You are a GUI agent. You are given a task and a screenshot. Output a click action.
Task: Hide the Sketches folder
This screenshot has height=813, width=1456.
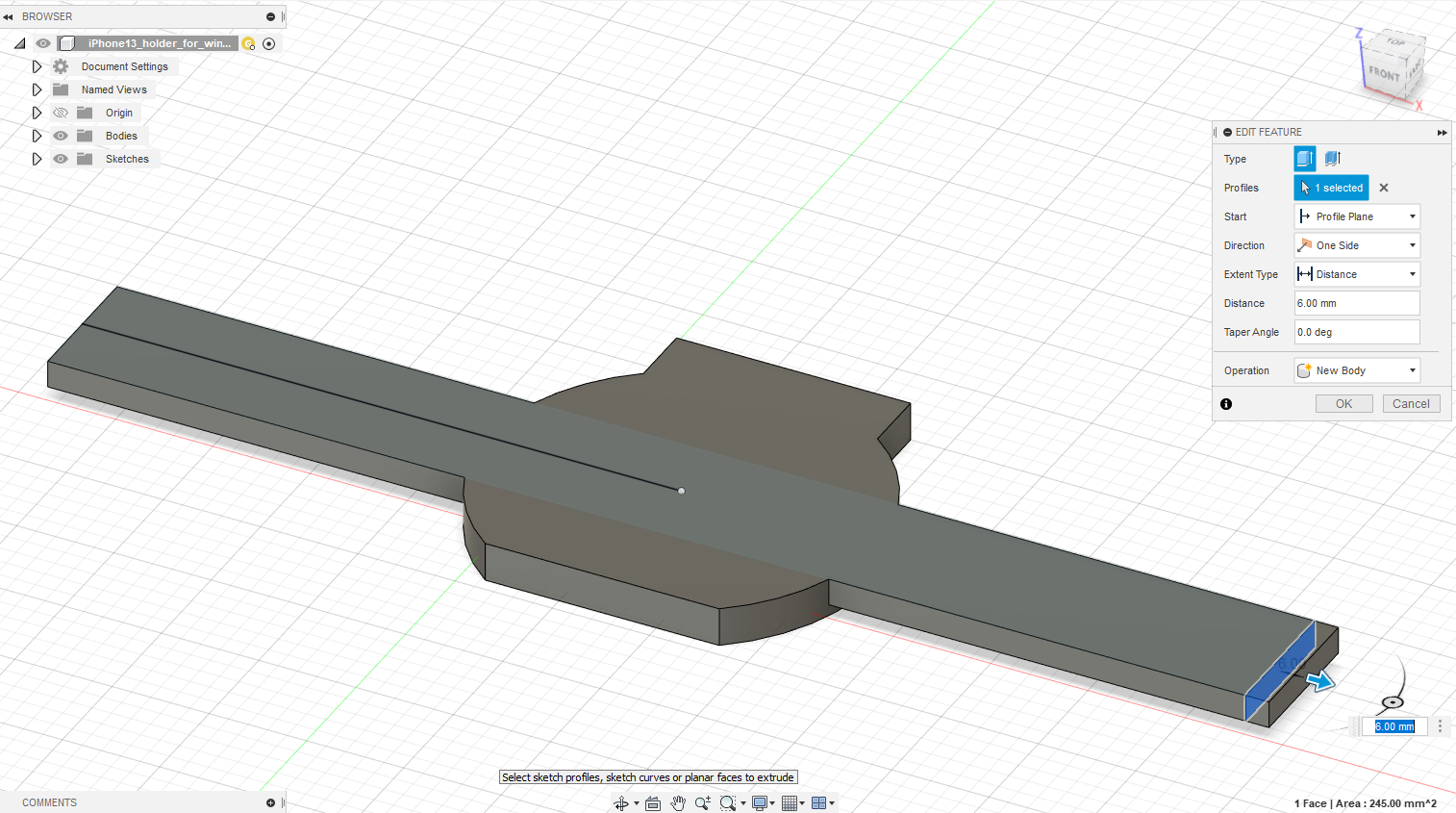pos(61,159)
